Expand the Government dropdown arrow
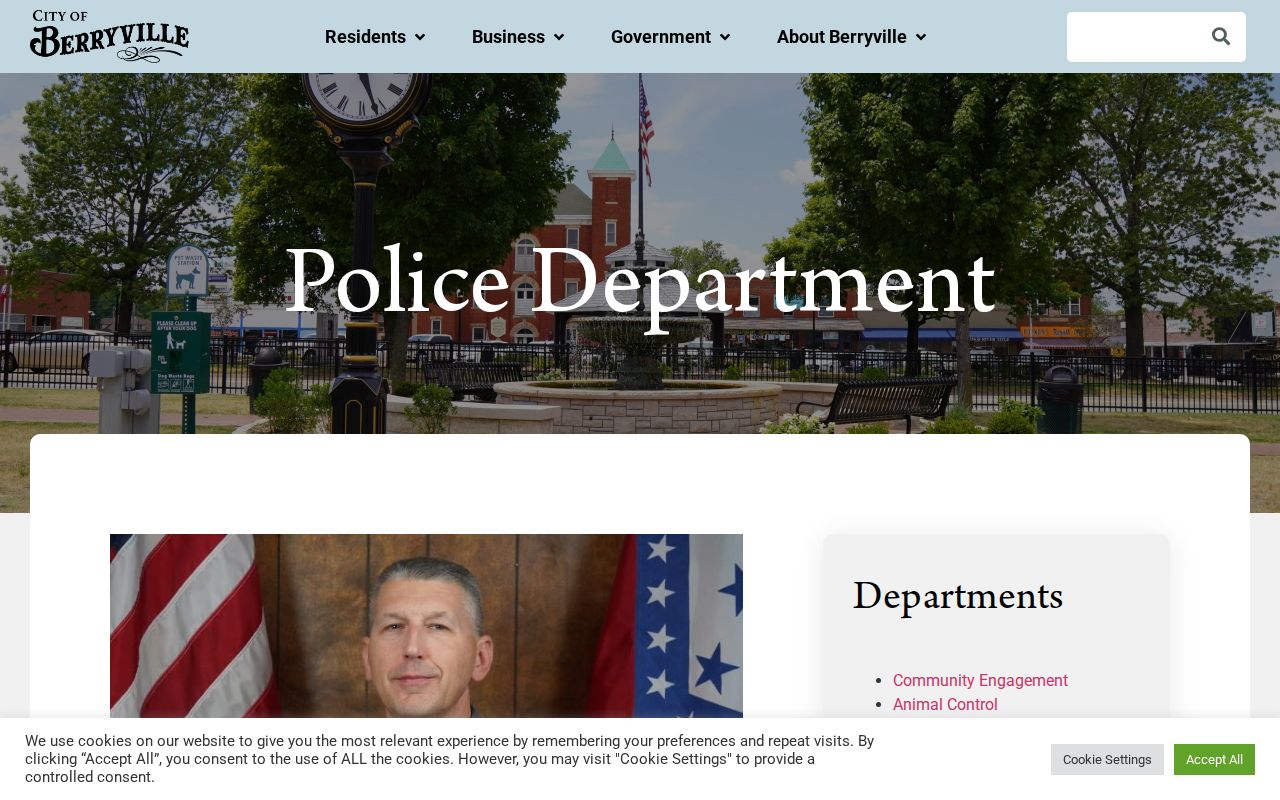Screen dimensions: 1280x800 (x=725, y=37)
